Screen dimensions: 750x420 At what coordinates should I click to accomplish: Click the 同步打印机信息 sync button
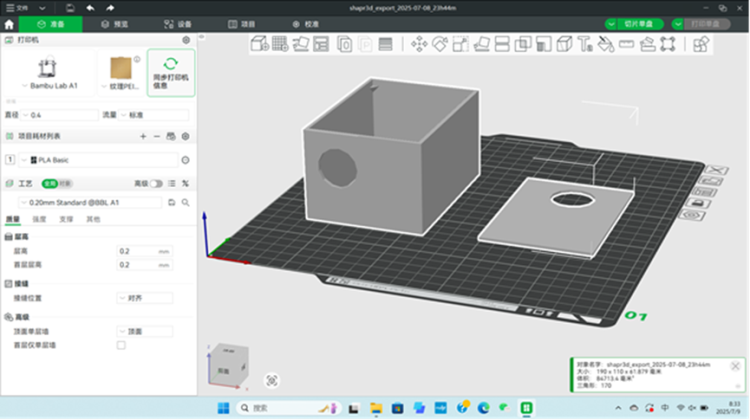171,73
